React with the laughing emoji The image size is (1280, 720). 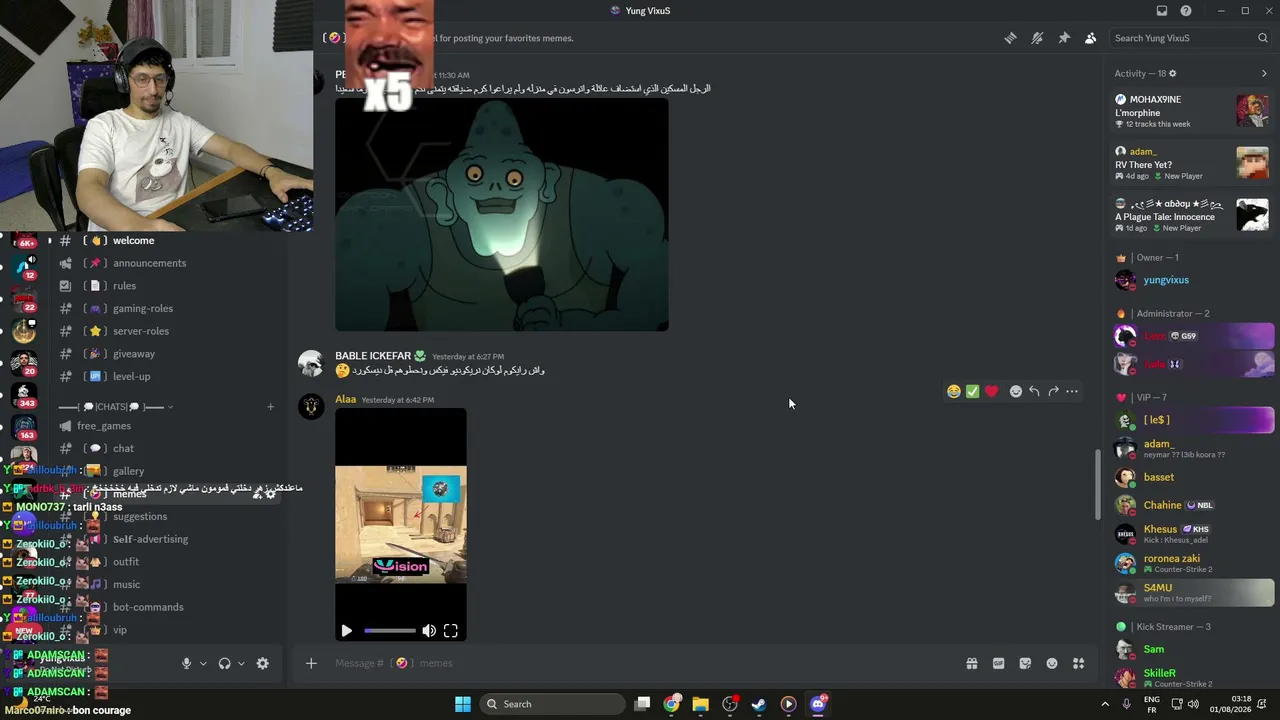[954, 391]
